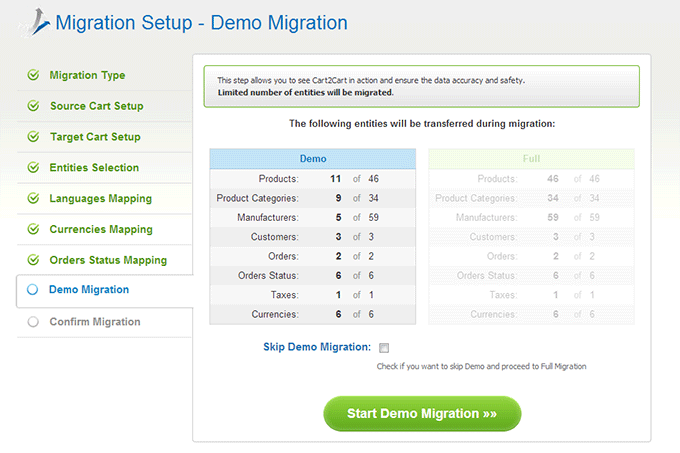
Task: Open the Entities Selection step
Action: pyautogui.click(x=94, y=167)
